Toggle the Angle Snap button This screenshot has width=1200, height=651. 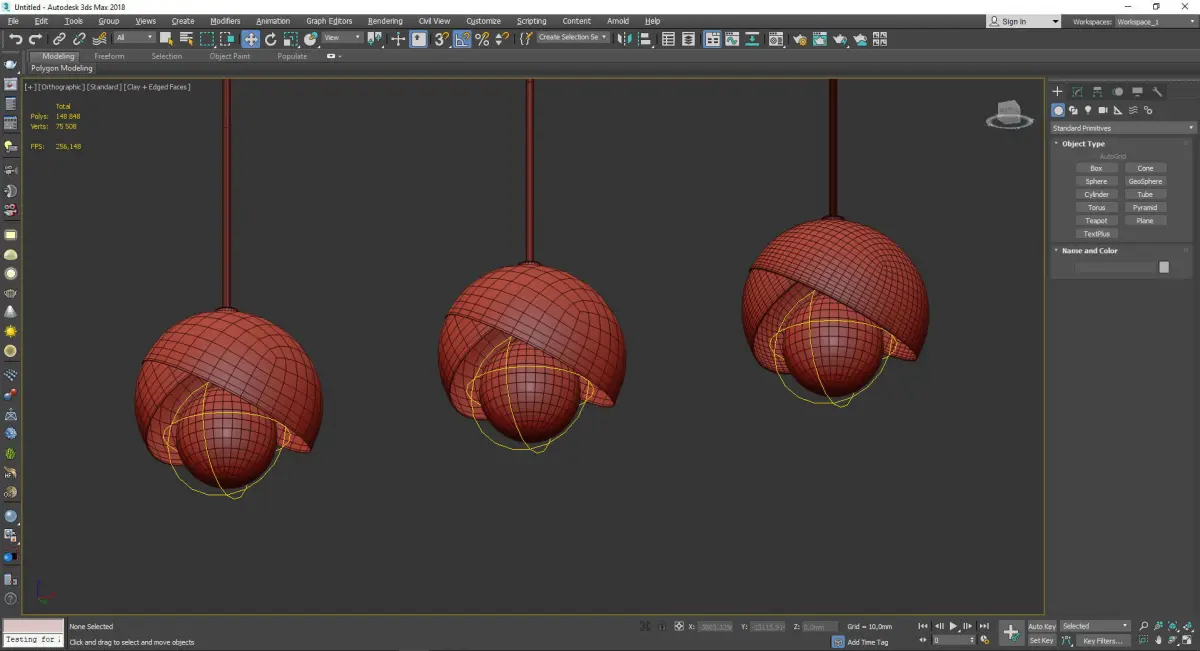(x=462, y=39)
